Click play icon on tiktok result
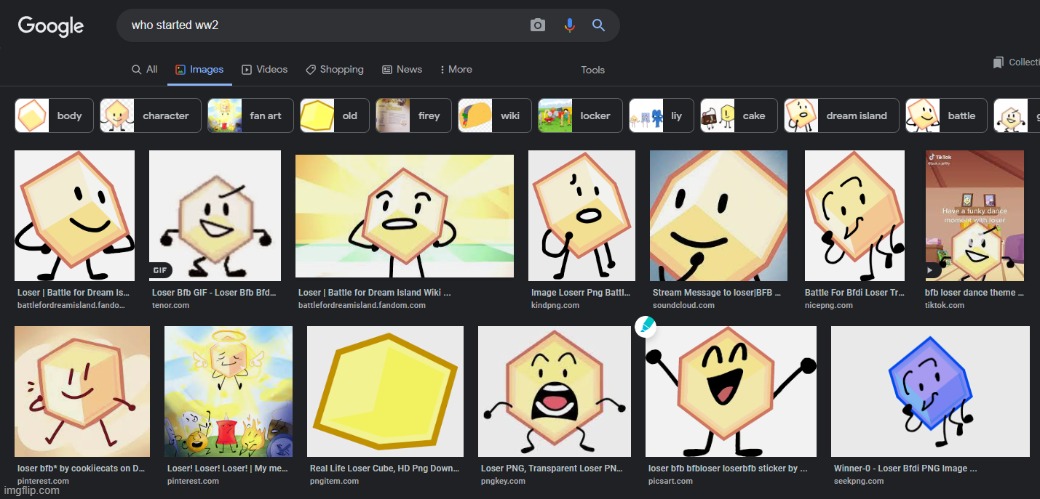Image resolution: width=1040 pixels, height=499 pixels. (x=930, y=270)
